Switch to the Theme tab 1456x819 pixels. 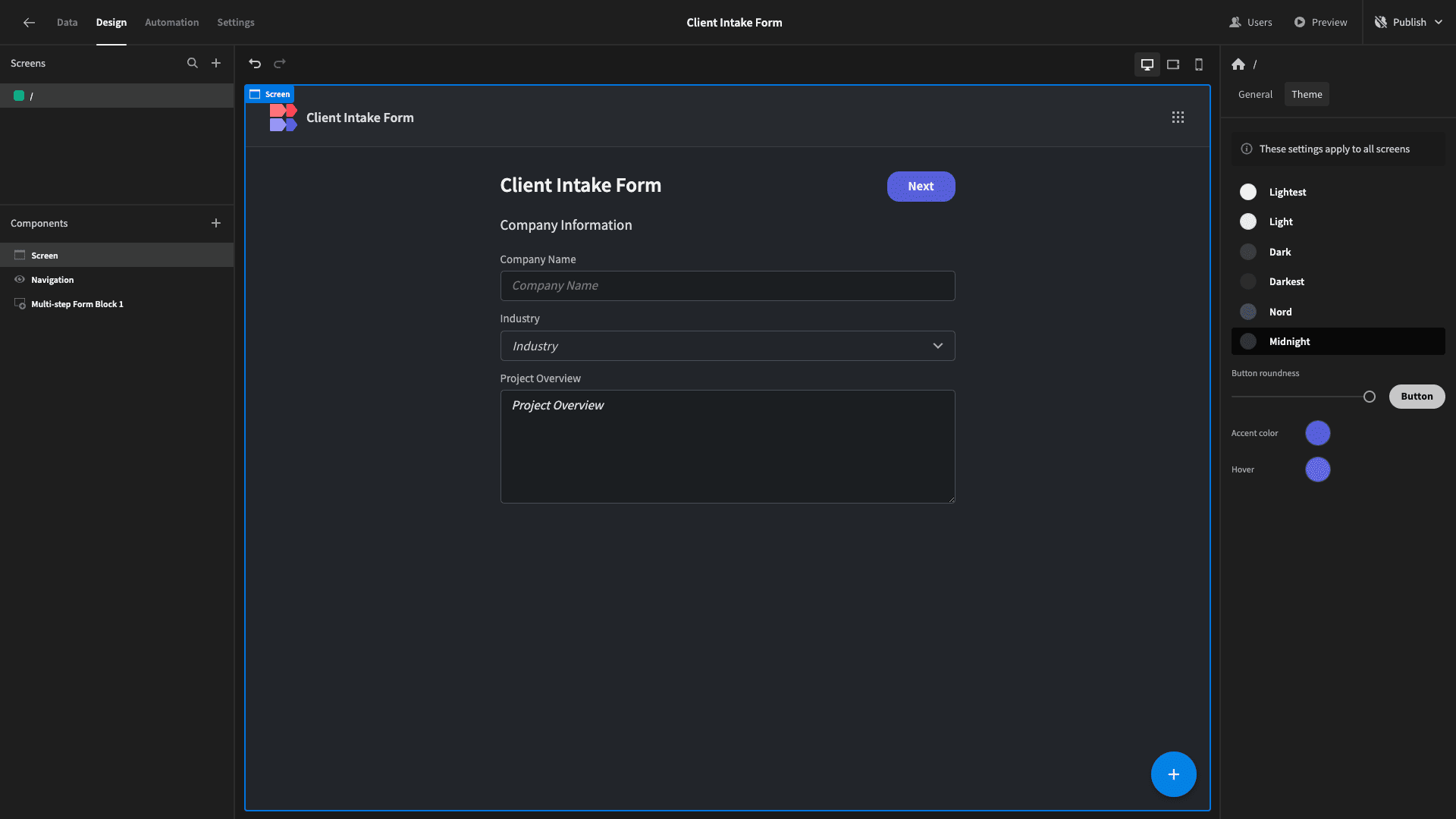tap(1307, 95)
